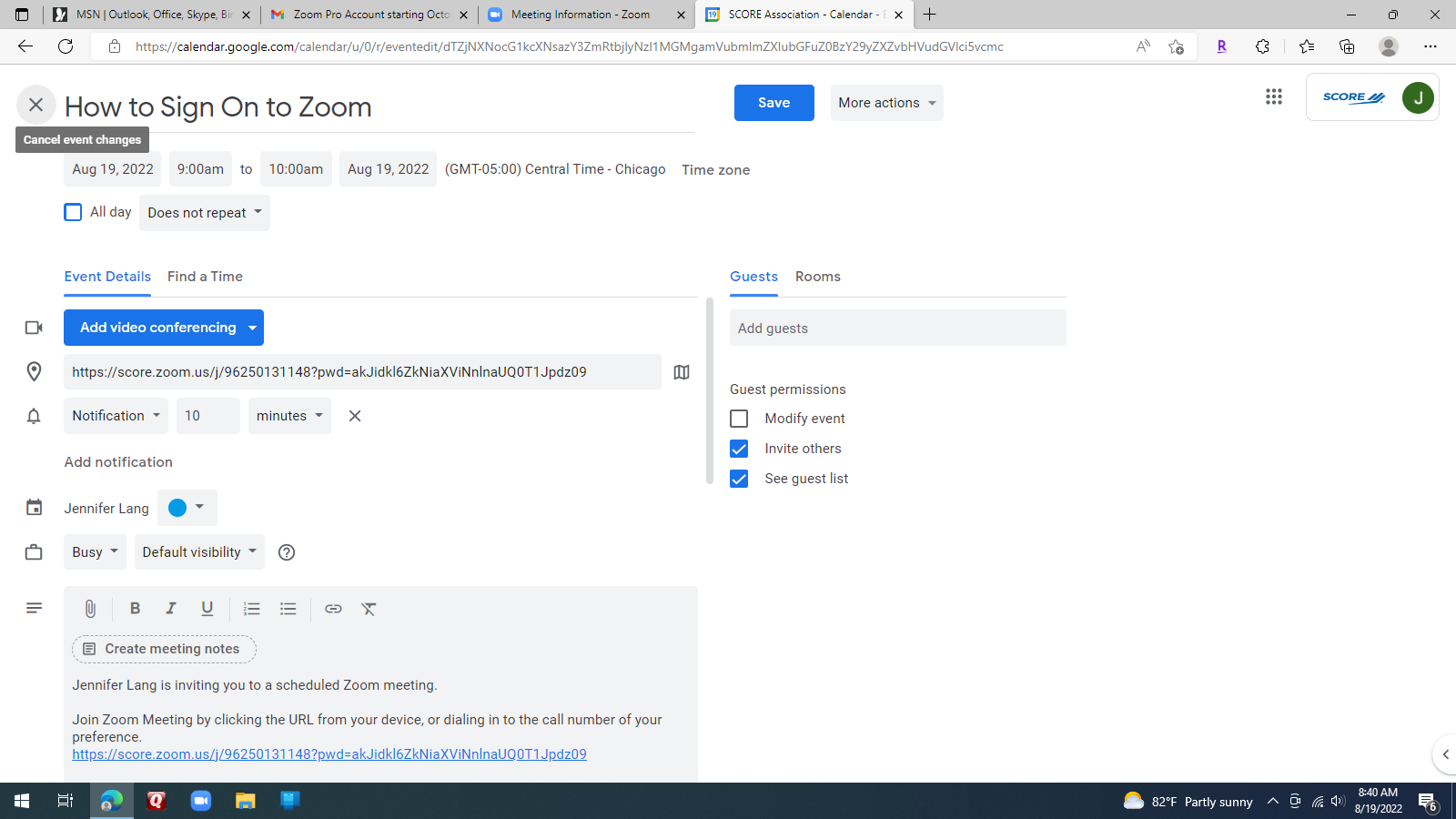Open browser favorites list
The width and height of the screenshot is (1456, 819).
1307,46
